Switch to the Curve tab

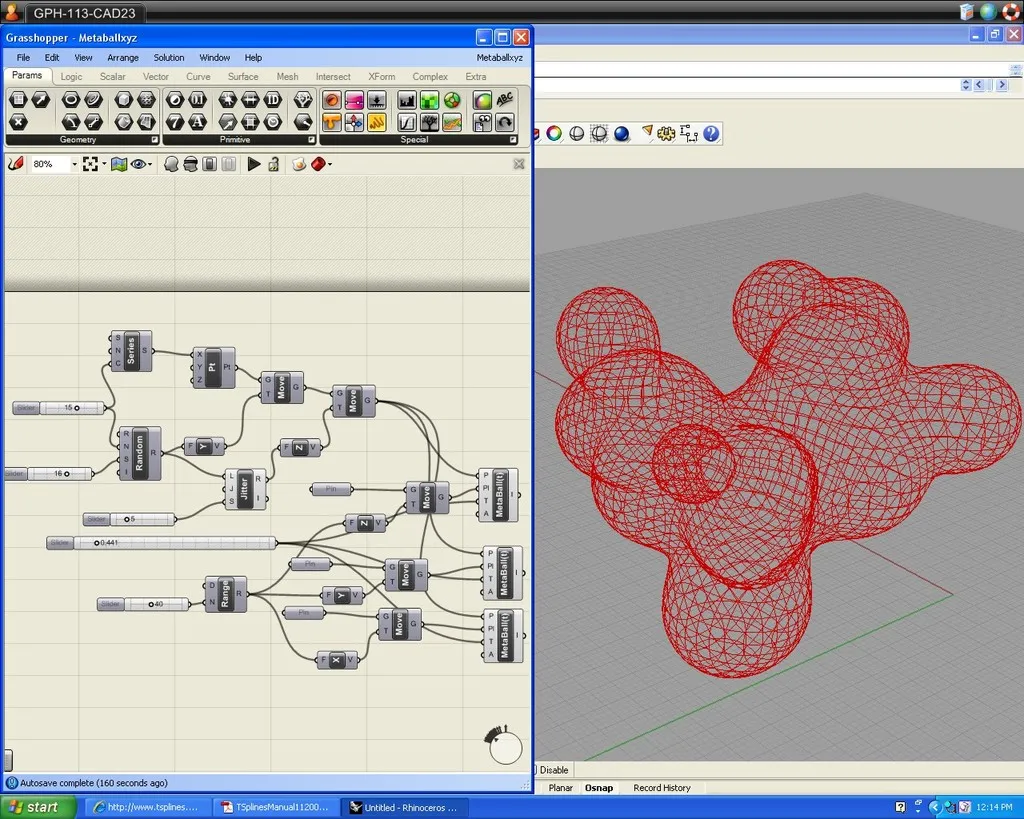pyautogui.click(x=198, y=76)
